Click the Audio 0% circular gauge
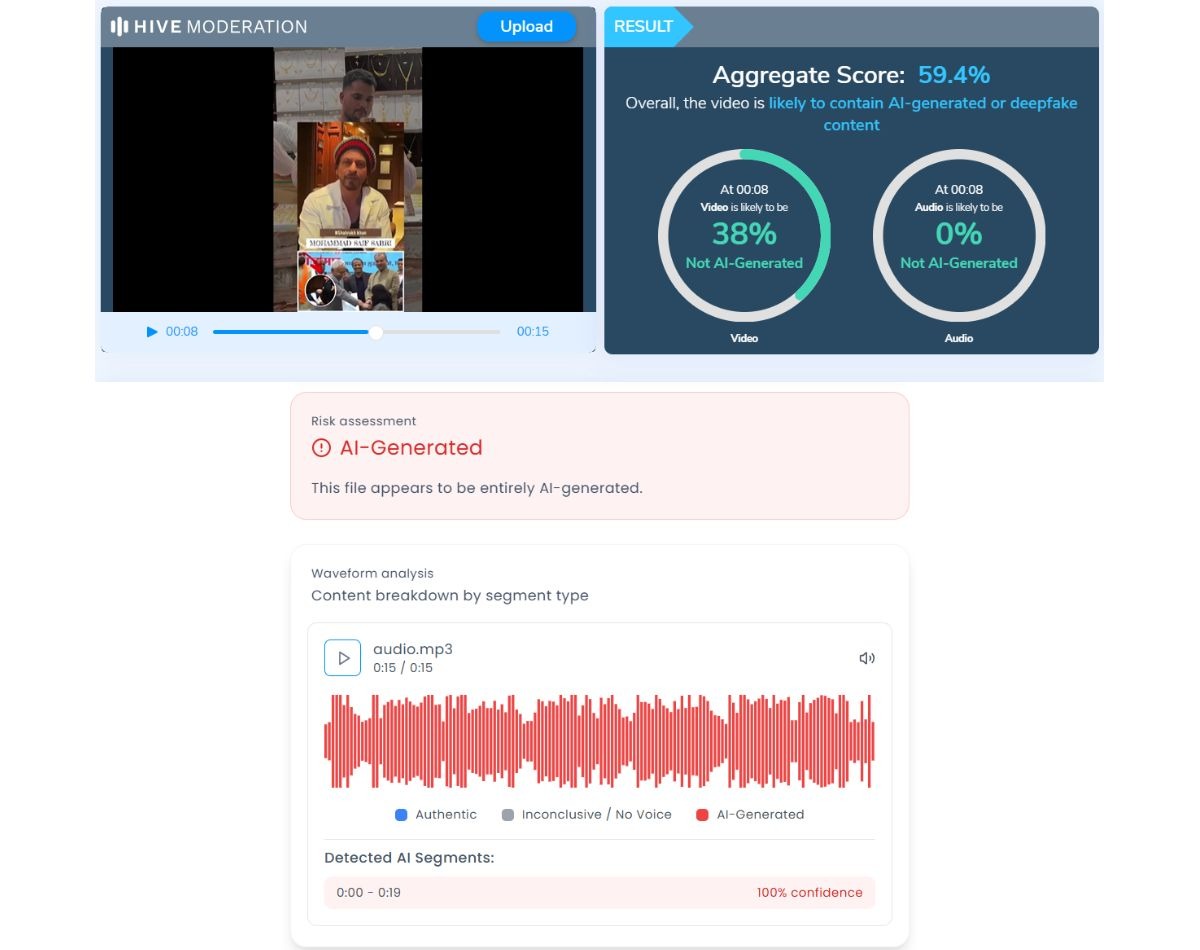 (x=958, y=236)
